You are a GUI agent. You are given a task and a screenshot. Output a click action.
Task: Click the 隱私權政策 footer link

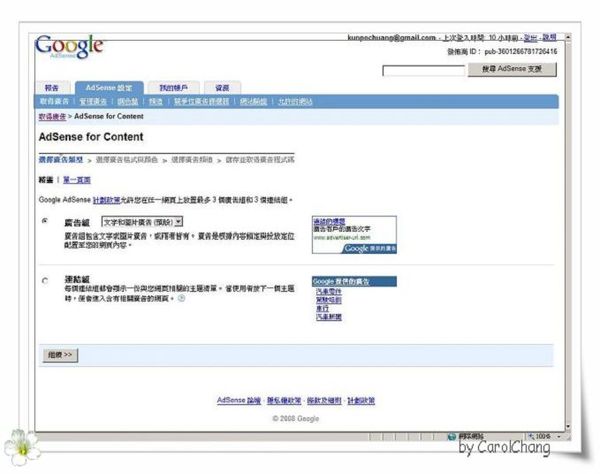(x=284, y=401)
